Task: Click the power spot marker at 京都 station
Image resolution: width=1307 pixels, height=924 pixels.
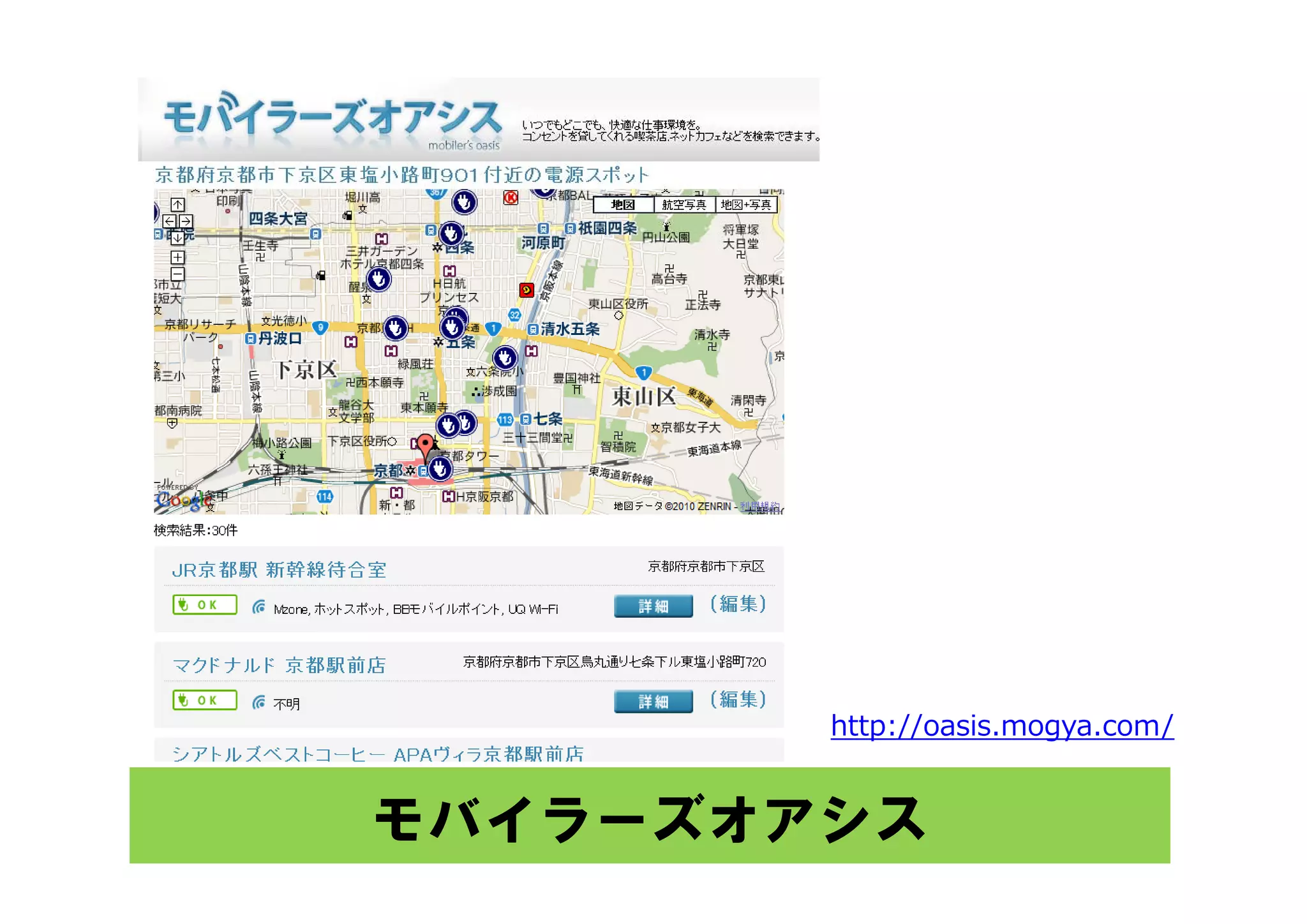Action: pos(440,469)
